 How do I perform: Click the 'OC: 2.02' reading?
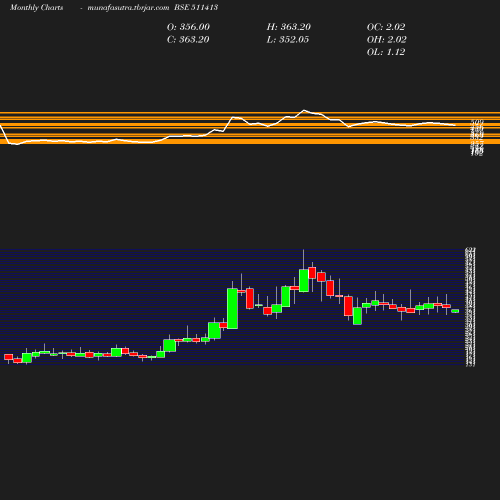click(386, 27)
